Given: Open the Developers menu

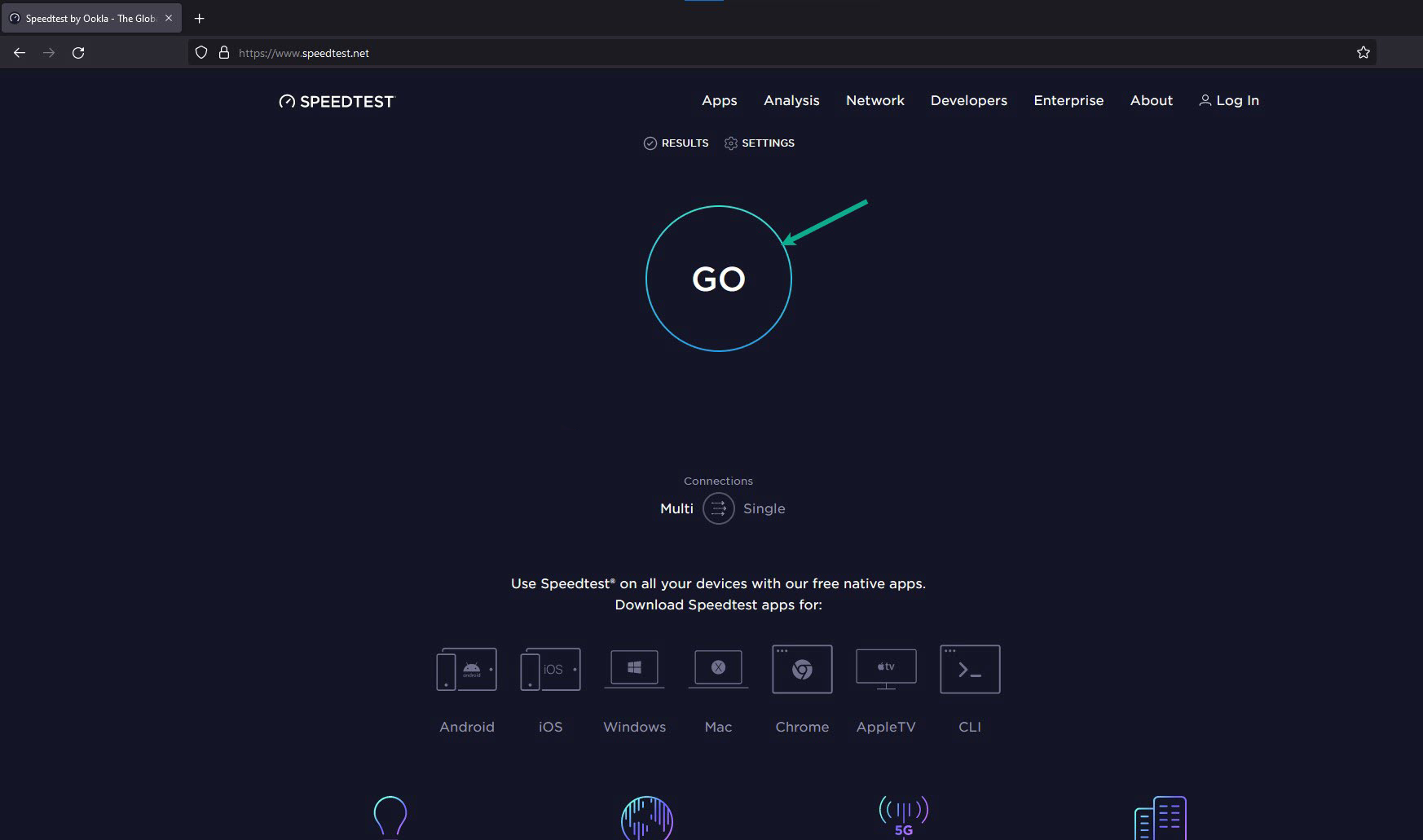Looking at the screenshot, I should 968,100.
